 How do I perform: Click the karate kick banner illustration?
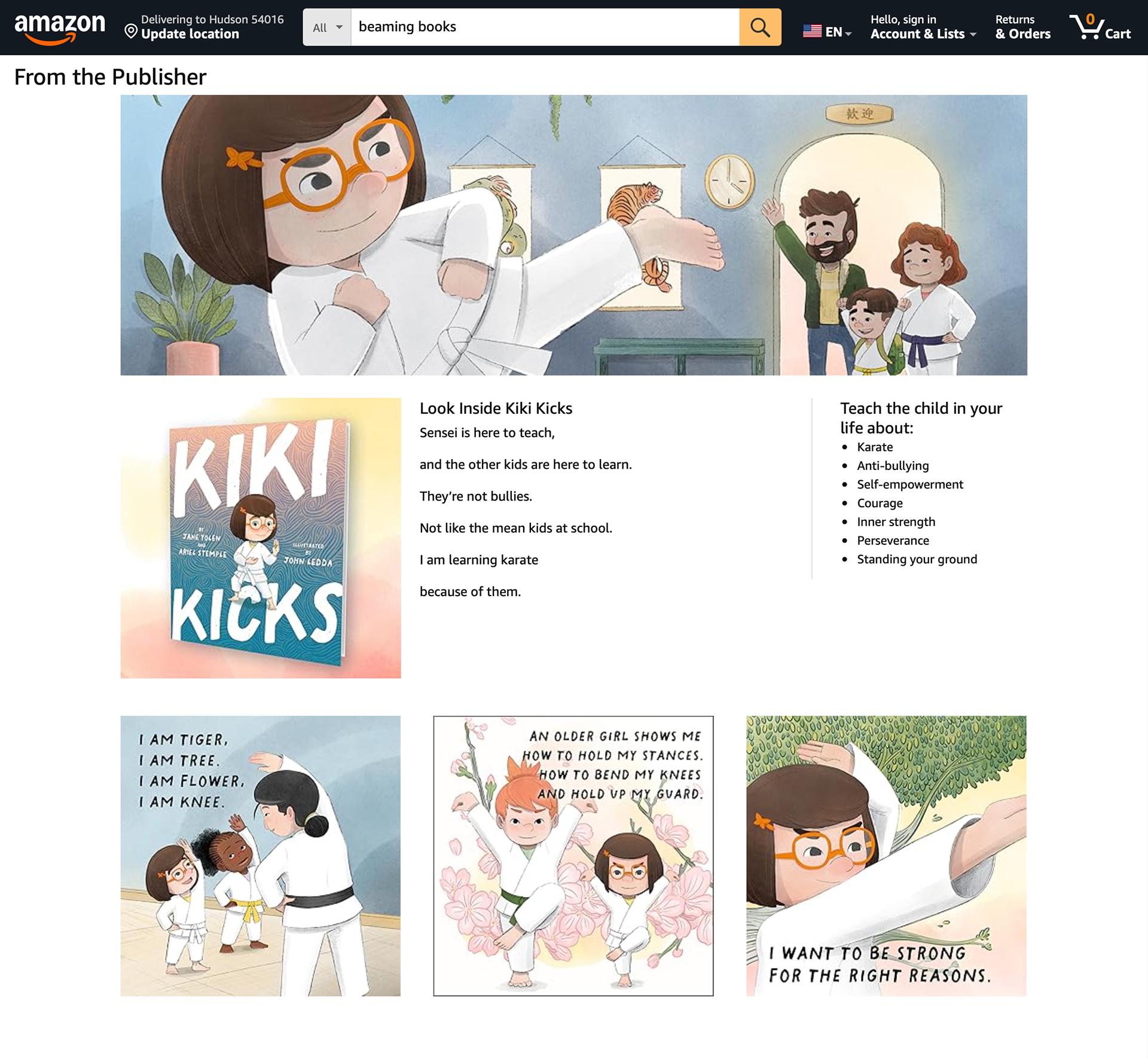pos(573,235)
